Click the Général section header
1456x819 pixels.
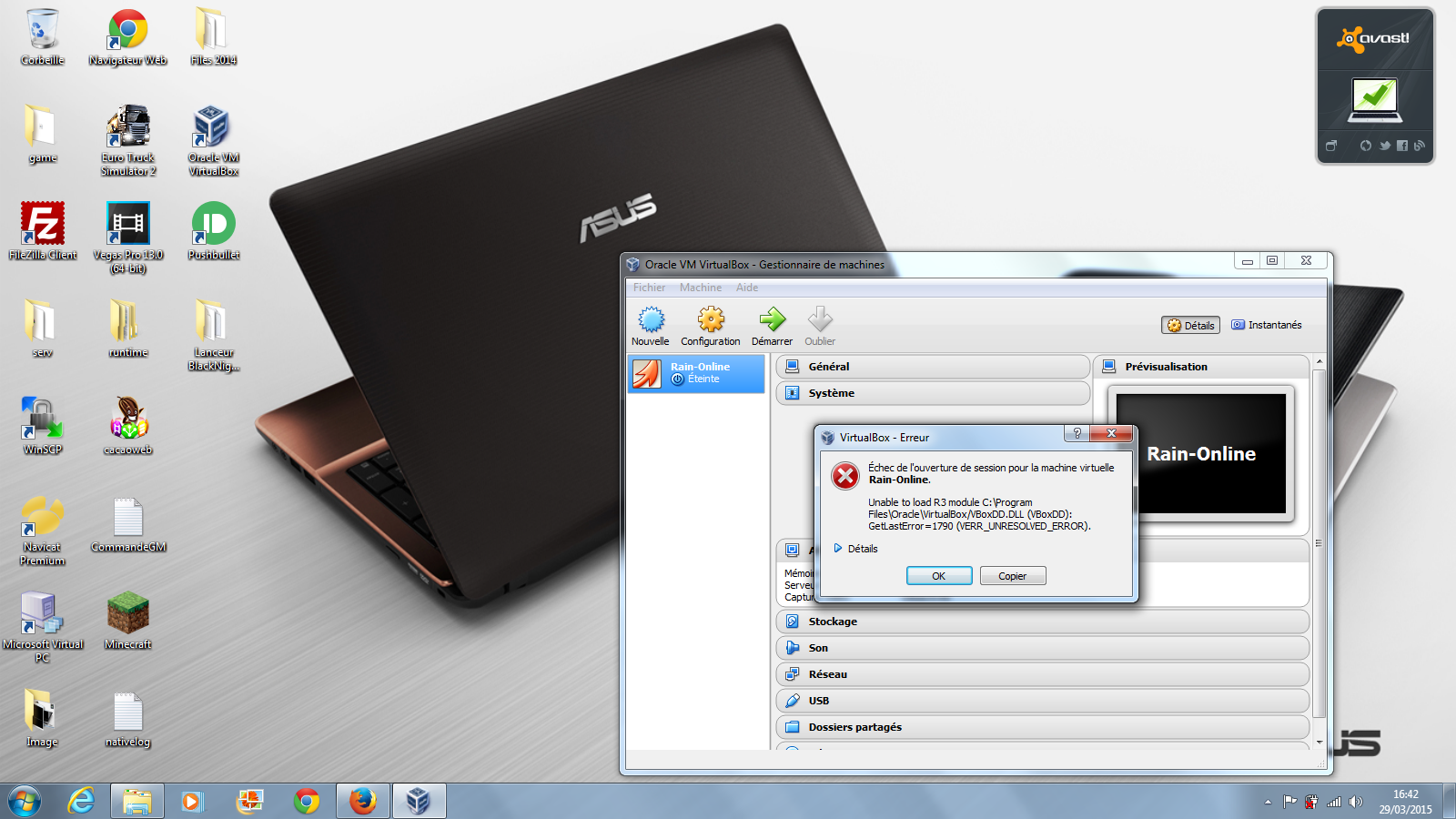point(933,367)
